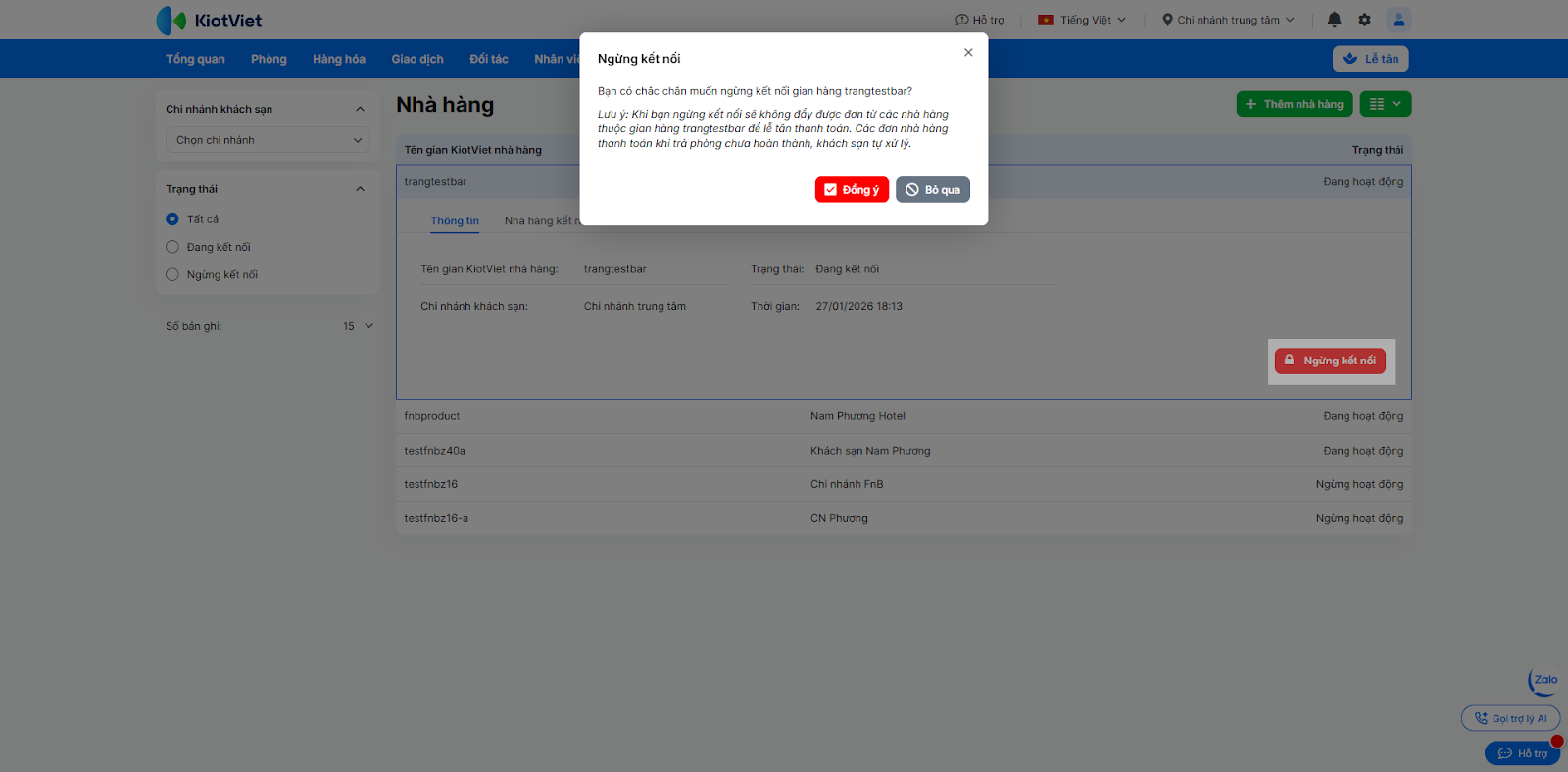The height and width of the screenshot is (772, 1568).
Task: Select the fnbproduct row
Action: (904, 416)
